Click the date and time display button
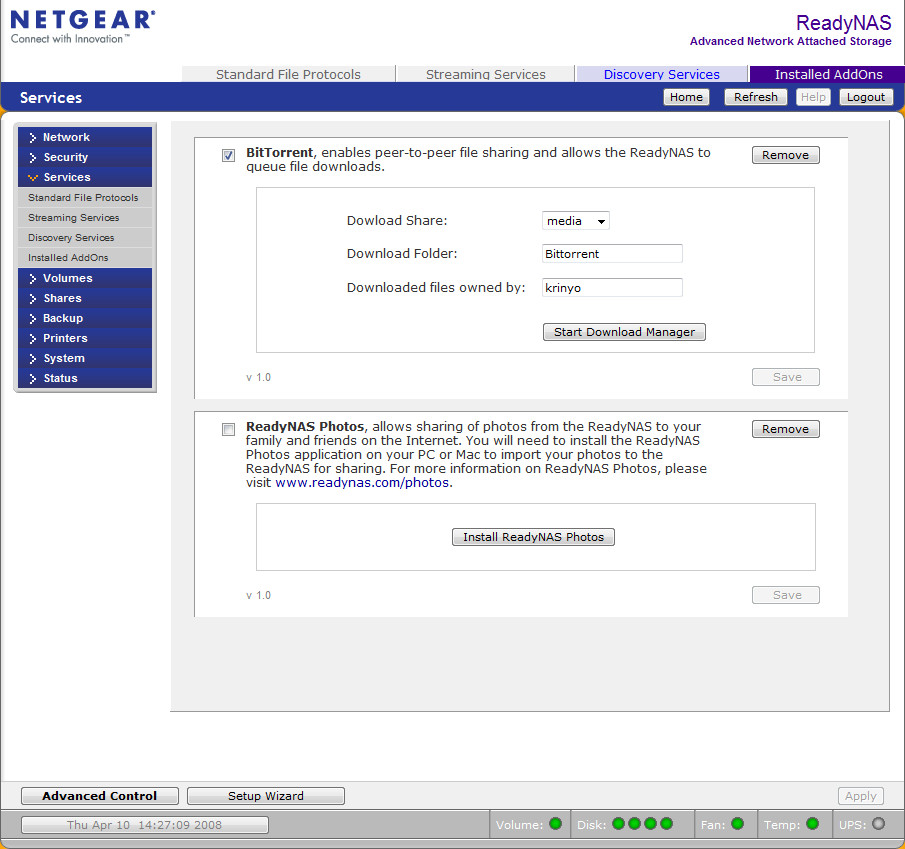The width and height of the screenshot is (905, 849). click(144, 825)
